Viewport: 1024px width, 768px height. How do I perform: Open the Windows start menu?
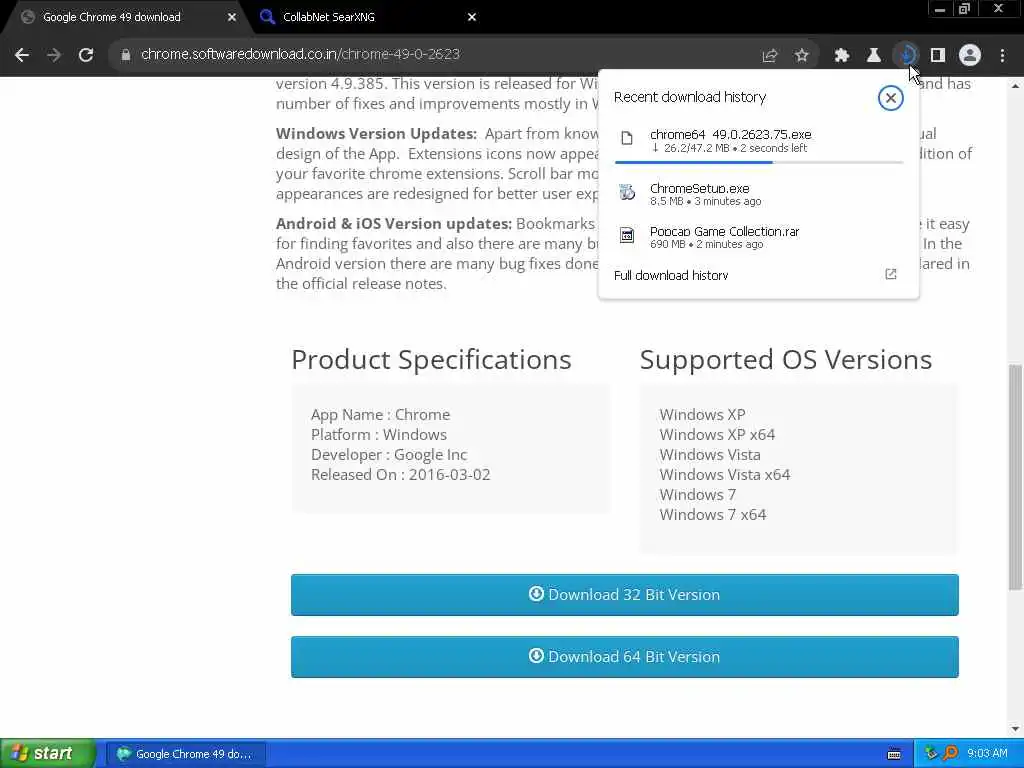47,754
